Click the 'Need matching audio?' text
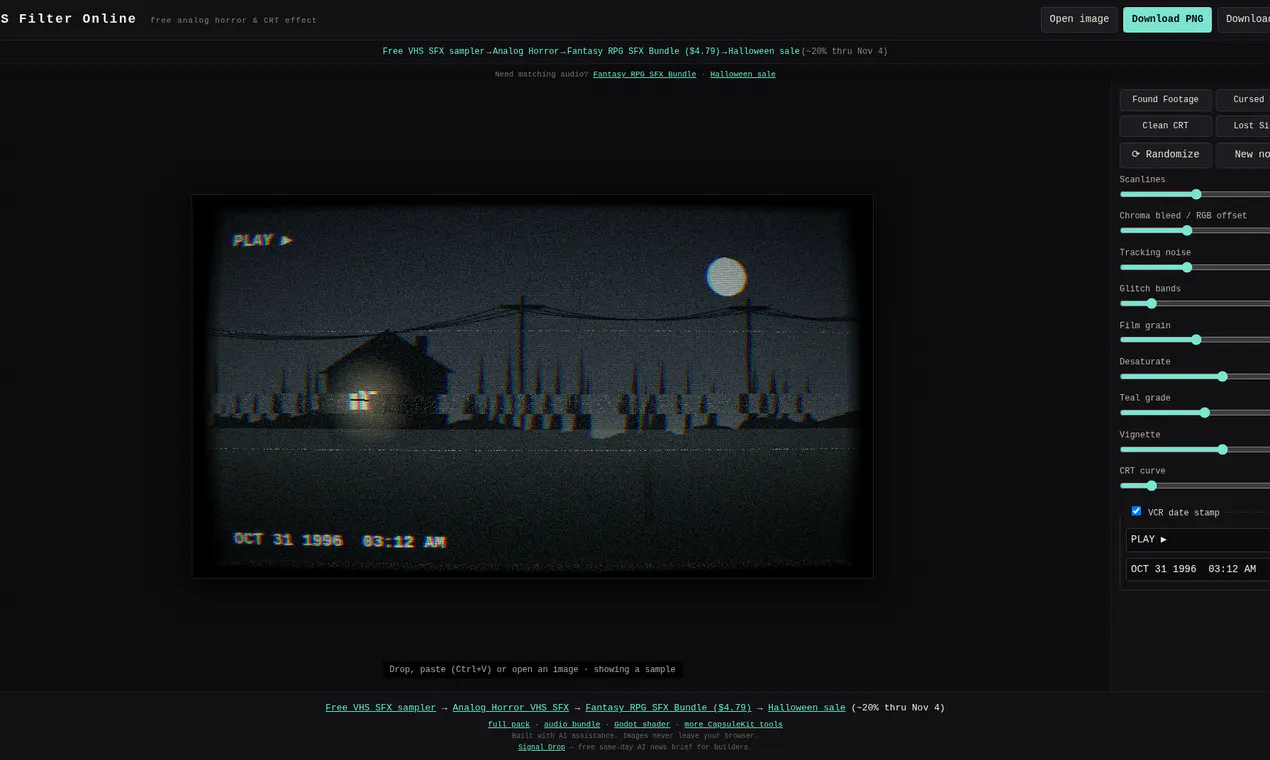Image resolution: width=1270 pixels, height=760 pixels. [x=540, y=74]
